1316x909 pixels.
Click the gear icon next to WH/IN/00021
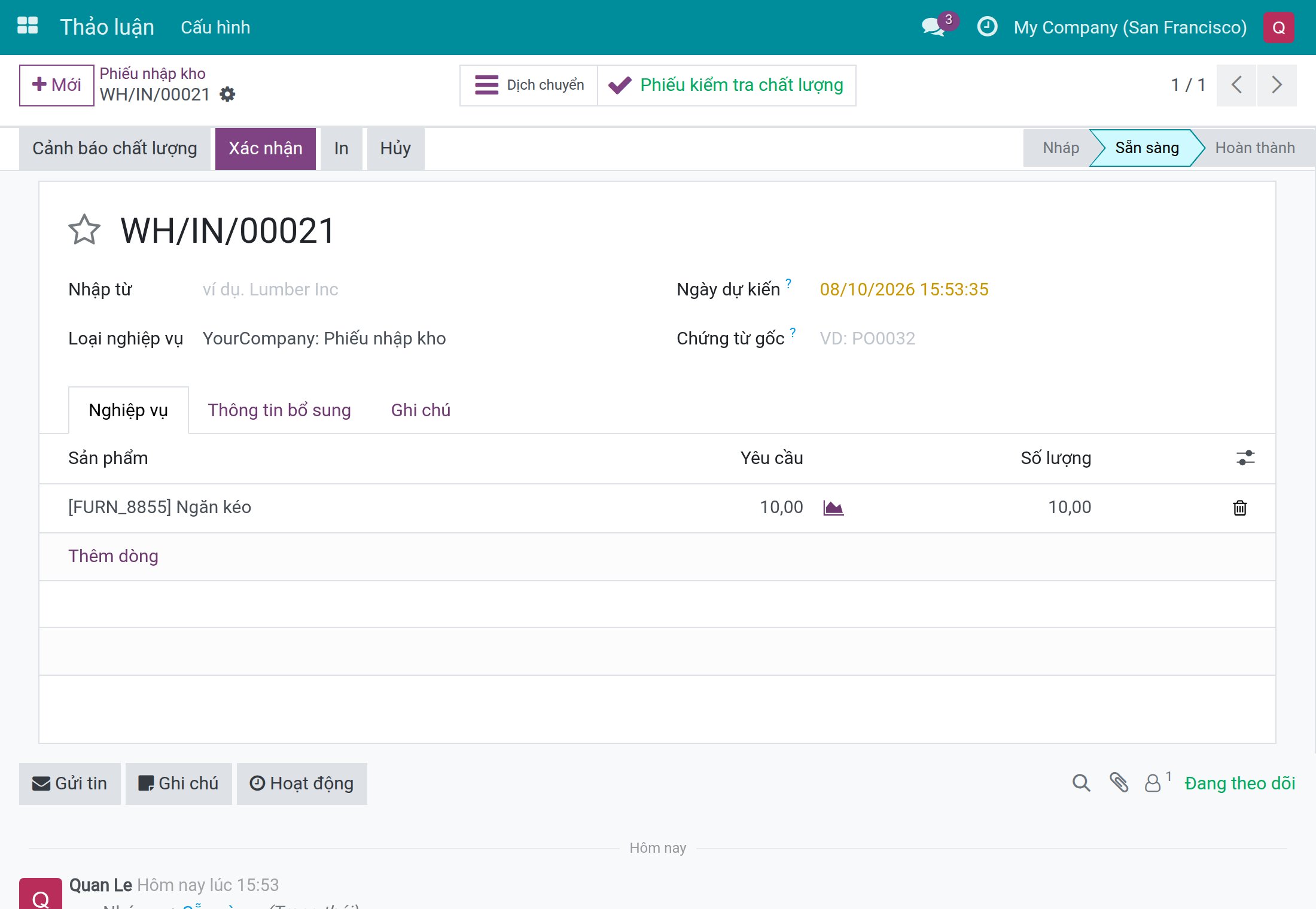coord(227,94)
